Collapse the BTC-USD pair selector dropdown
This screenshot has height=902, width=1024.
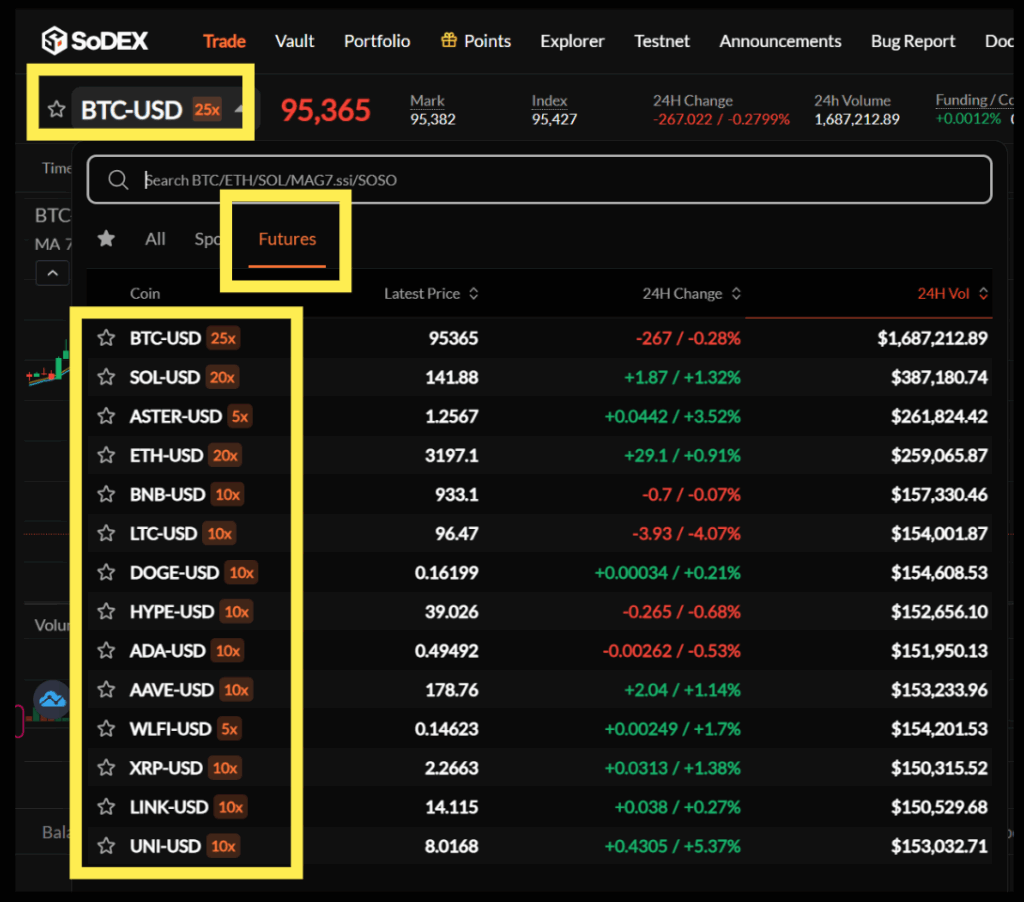[x=239, y=109]
